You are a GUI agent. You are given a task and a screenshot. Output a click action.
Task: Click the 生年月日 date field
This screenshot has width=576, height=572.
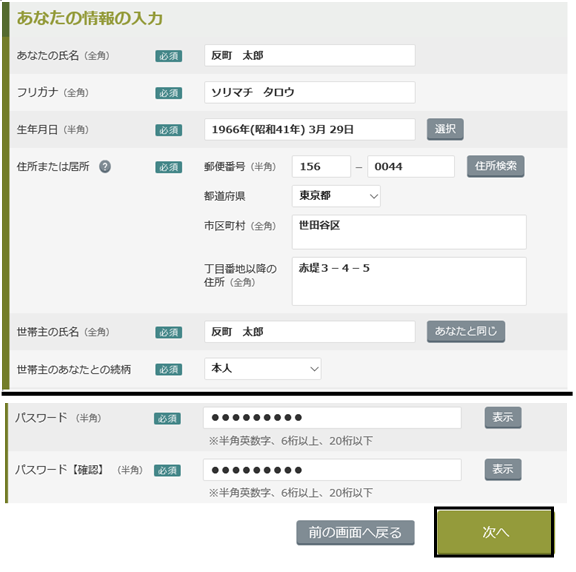tap(310, 129)
